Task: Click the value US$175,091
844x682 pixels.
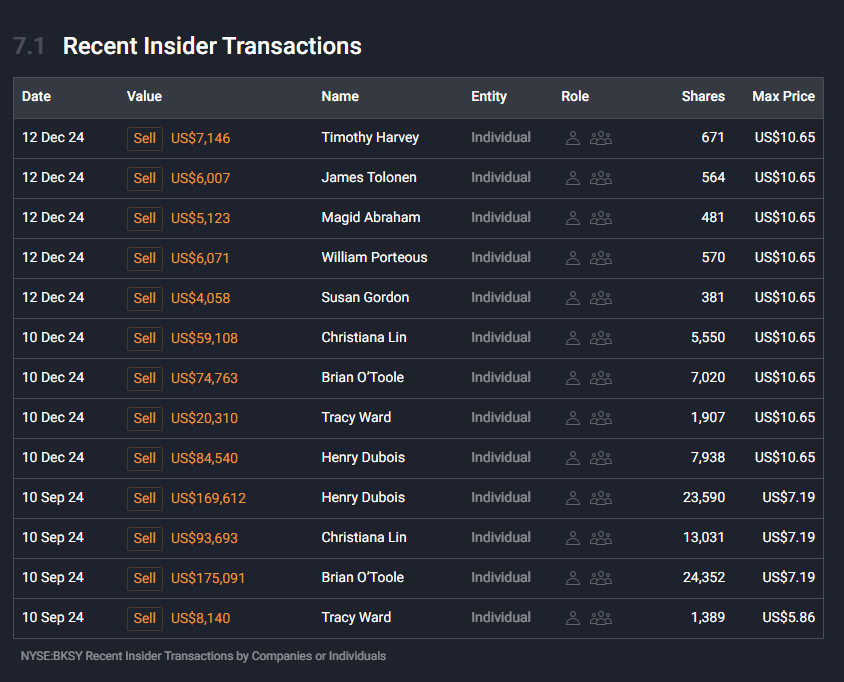Action: 208,579
